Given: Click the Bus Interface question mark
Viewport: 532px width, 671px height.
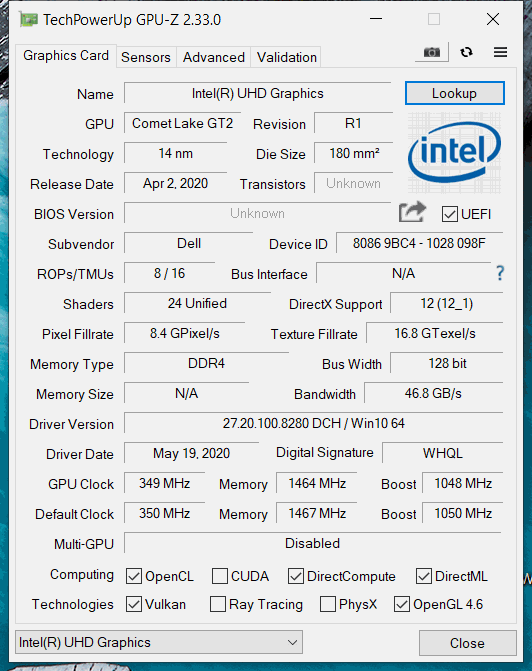Looking at the screenshot, I should click(500, 273).
